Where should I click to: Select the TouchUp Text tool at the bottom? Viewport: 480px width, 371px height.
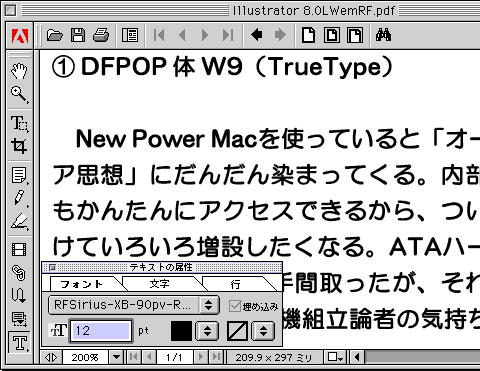tap(19, 343)
